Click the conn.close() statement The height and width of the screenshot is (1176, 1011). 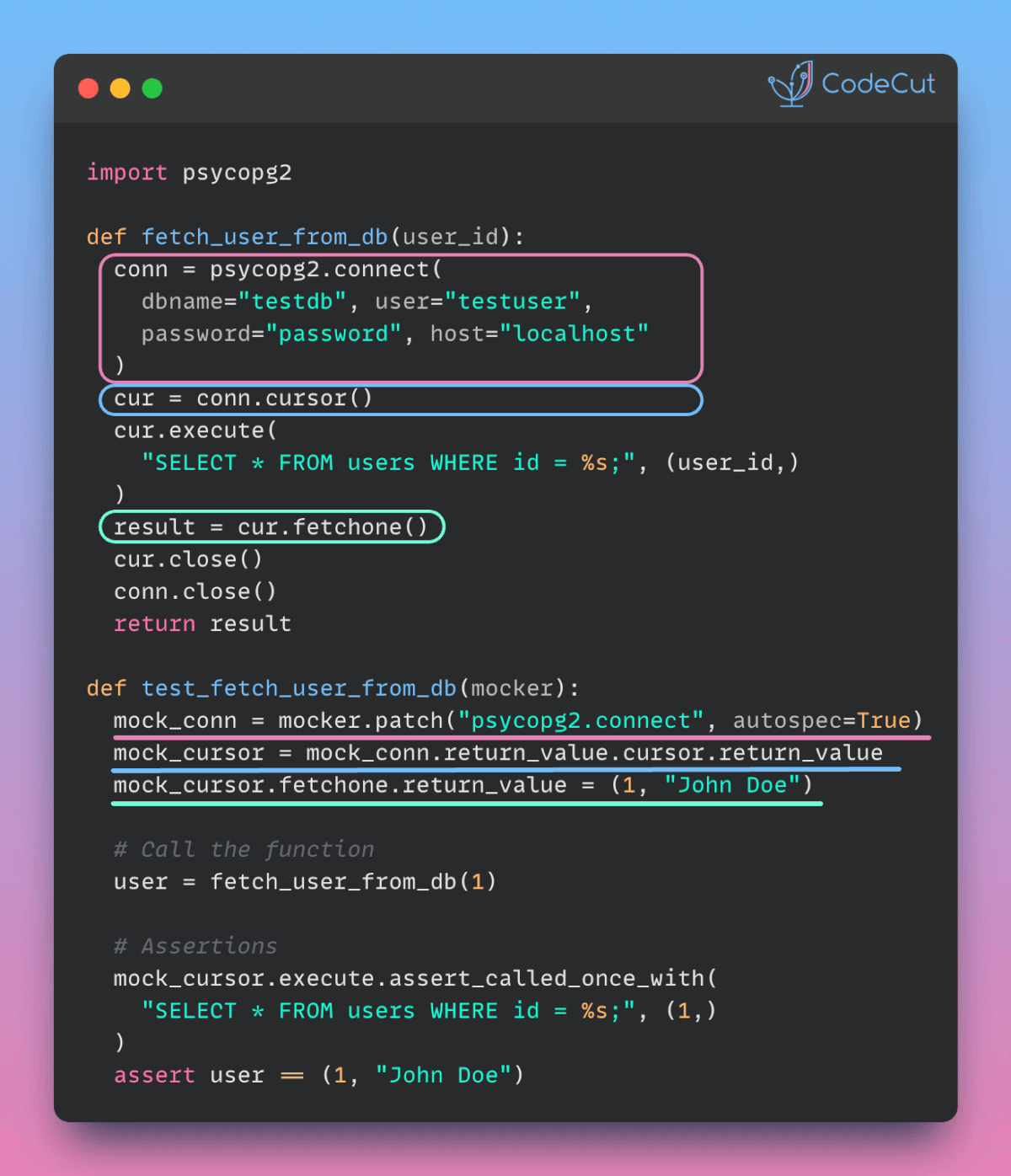195,591
